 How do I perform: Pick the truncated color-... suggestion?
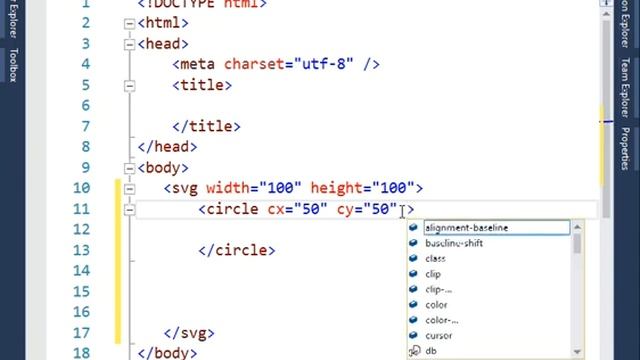(442, 320)
